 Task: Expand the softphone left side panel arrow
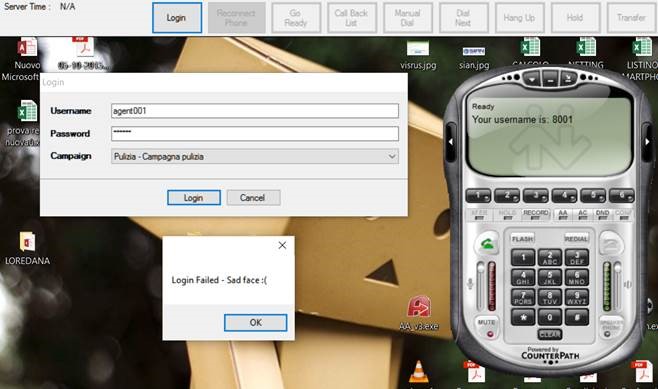450,142
